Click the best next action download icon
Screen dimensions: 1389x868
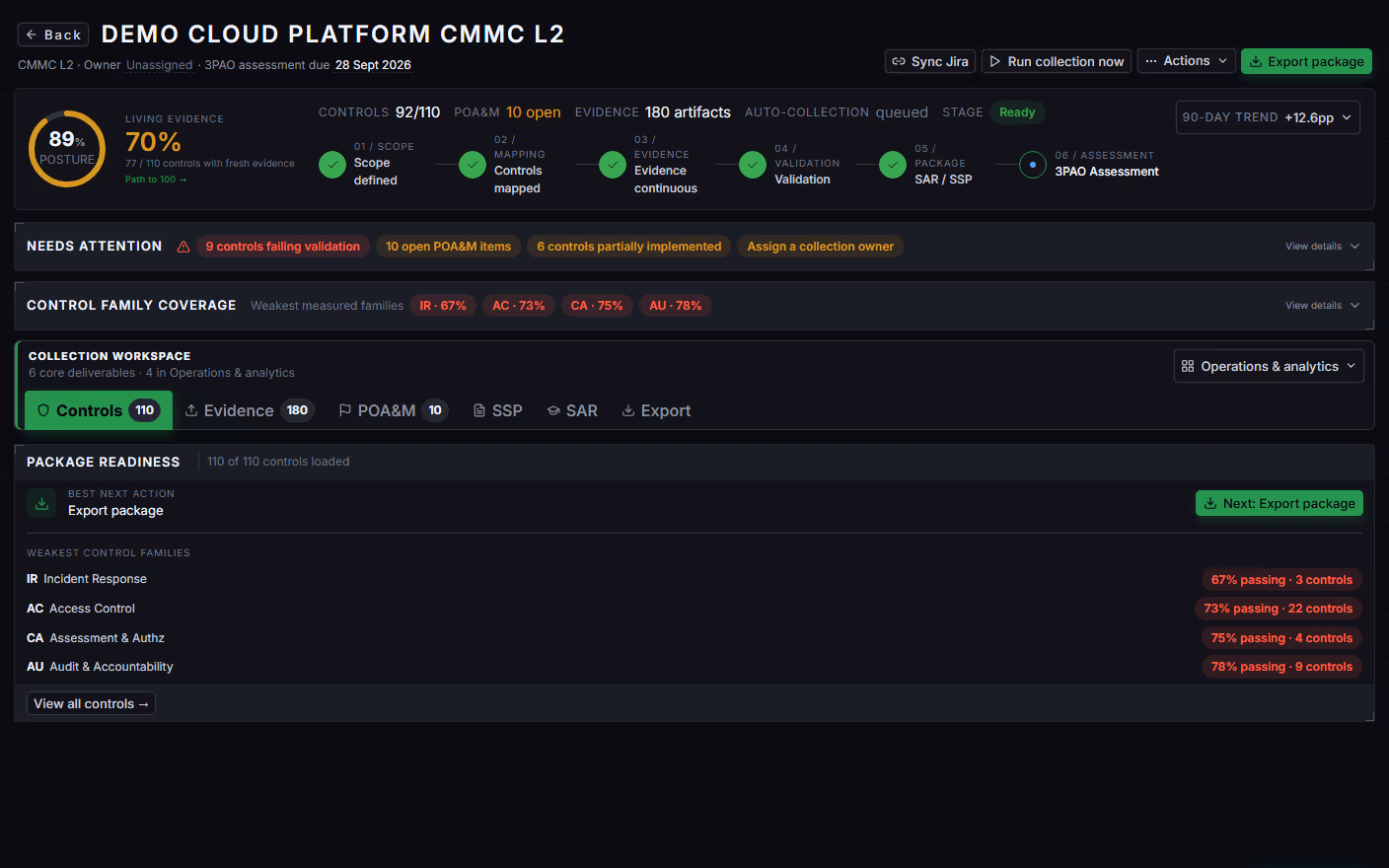(x=41, y=503)
